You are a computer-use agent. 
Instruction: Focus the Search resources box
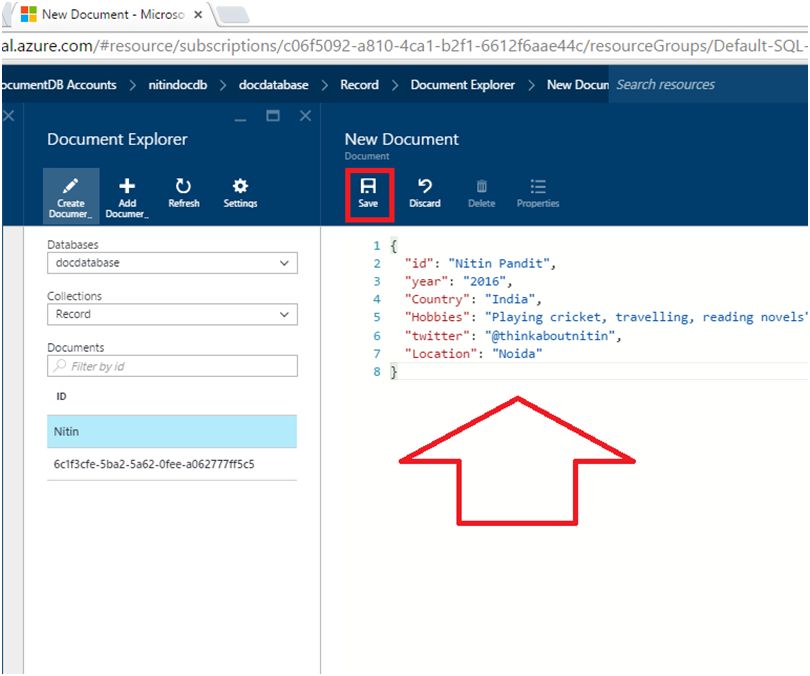708,85
